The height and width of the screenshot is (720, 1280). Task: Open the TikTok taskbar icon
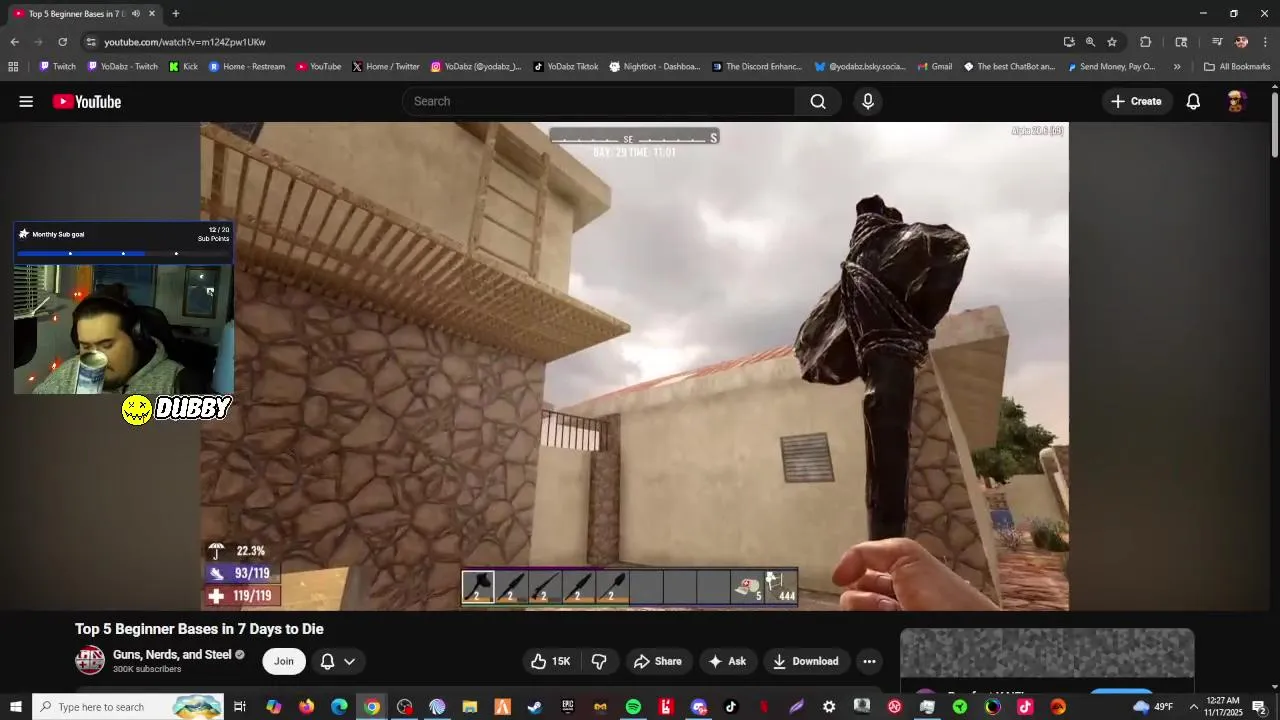731,707
